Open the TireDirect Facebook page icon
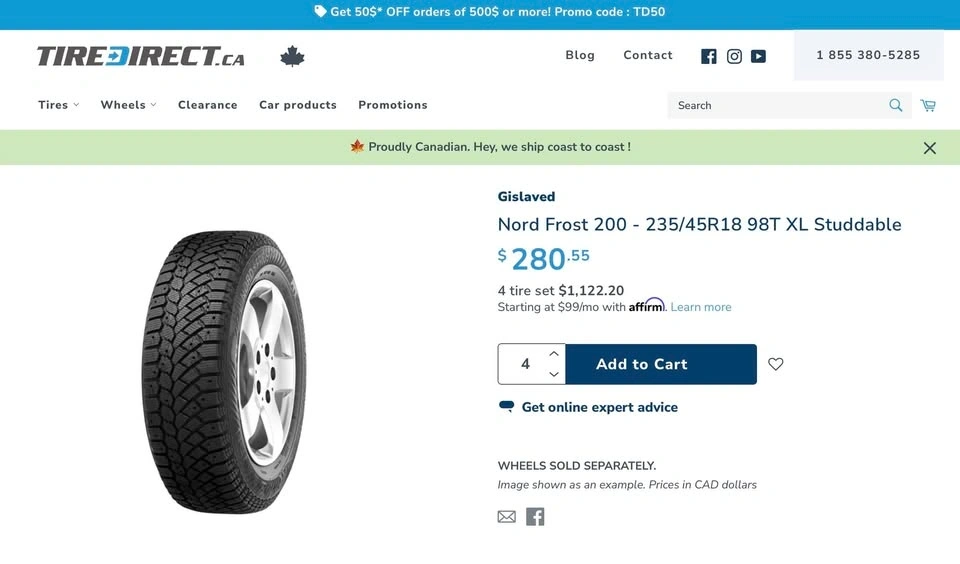This screenshot has width=960, height=564. tap(709, 56)
